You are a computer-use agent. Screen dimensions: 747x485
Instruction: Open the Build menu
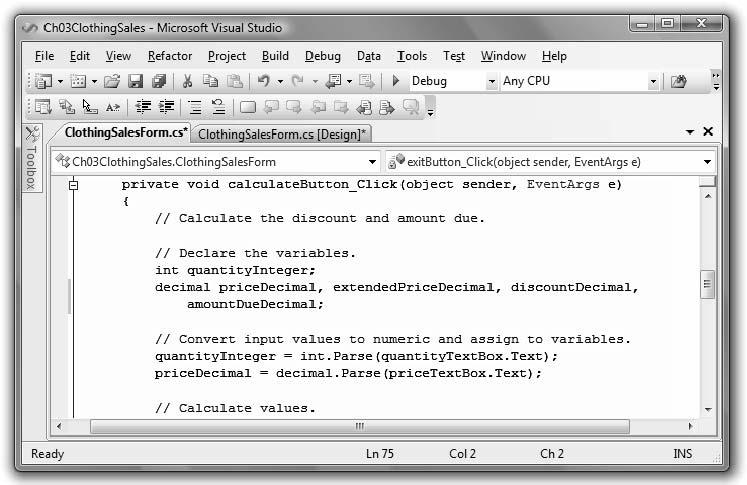275,56
